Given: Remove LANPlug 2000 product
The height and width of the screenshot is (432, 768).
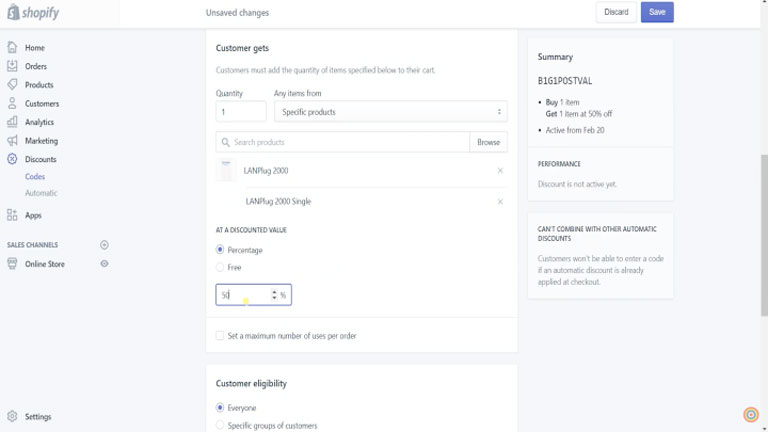Looking at the screenshot, I should [x=500, y=170].
